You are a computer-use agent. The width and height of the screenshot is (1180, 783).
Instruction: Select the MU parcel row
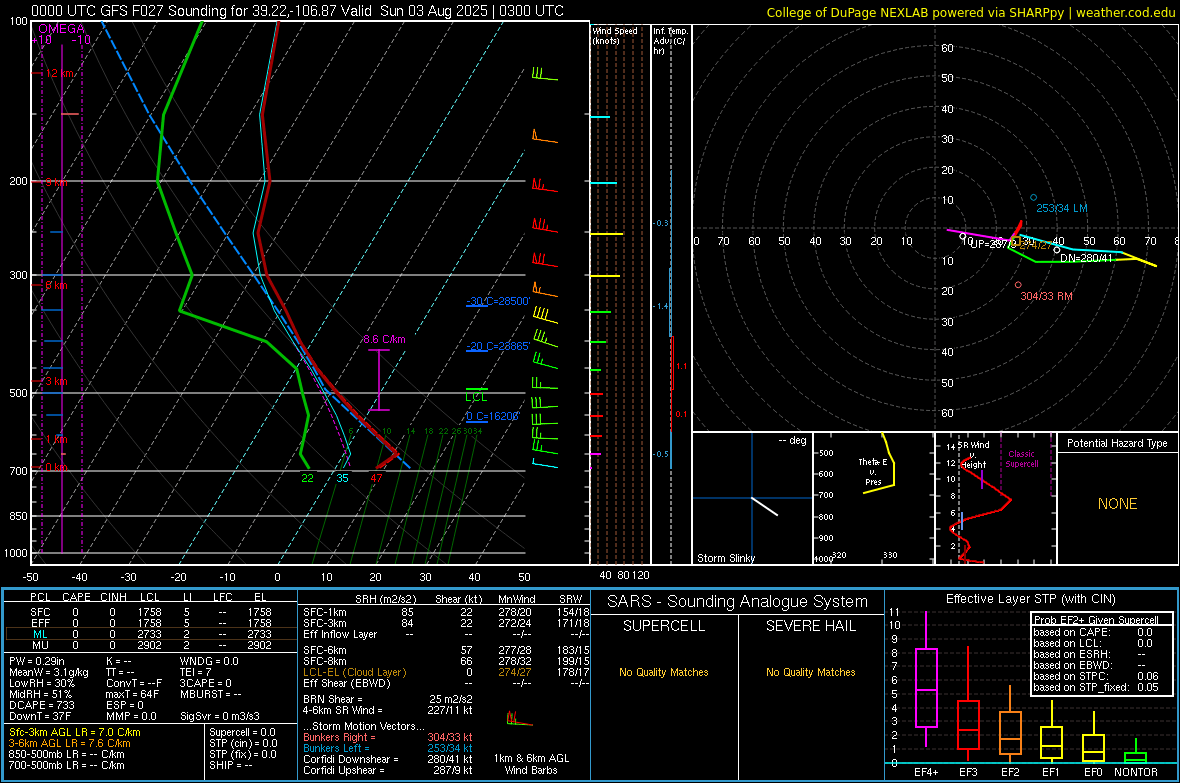point(151,644)
